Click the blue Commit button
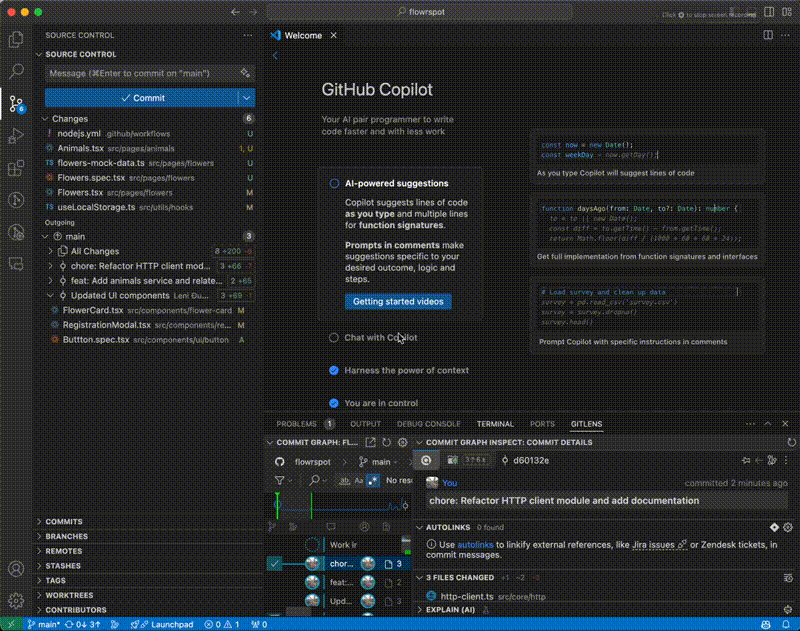 [142, 98]
